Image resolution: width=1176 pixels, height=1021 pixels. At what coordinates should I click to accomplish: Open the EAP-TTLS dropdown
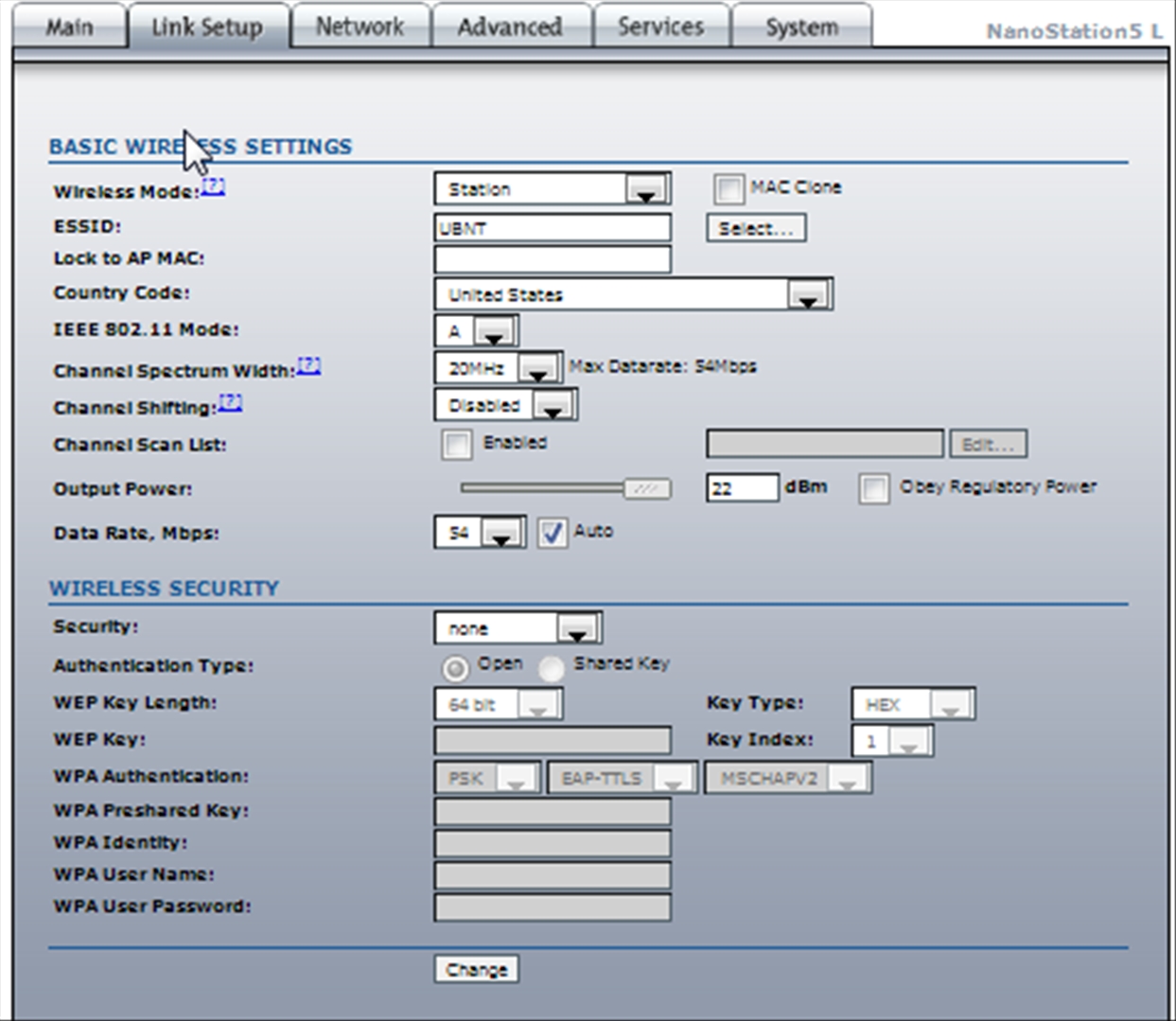pos(623,778)
